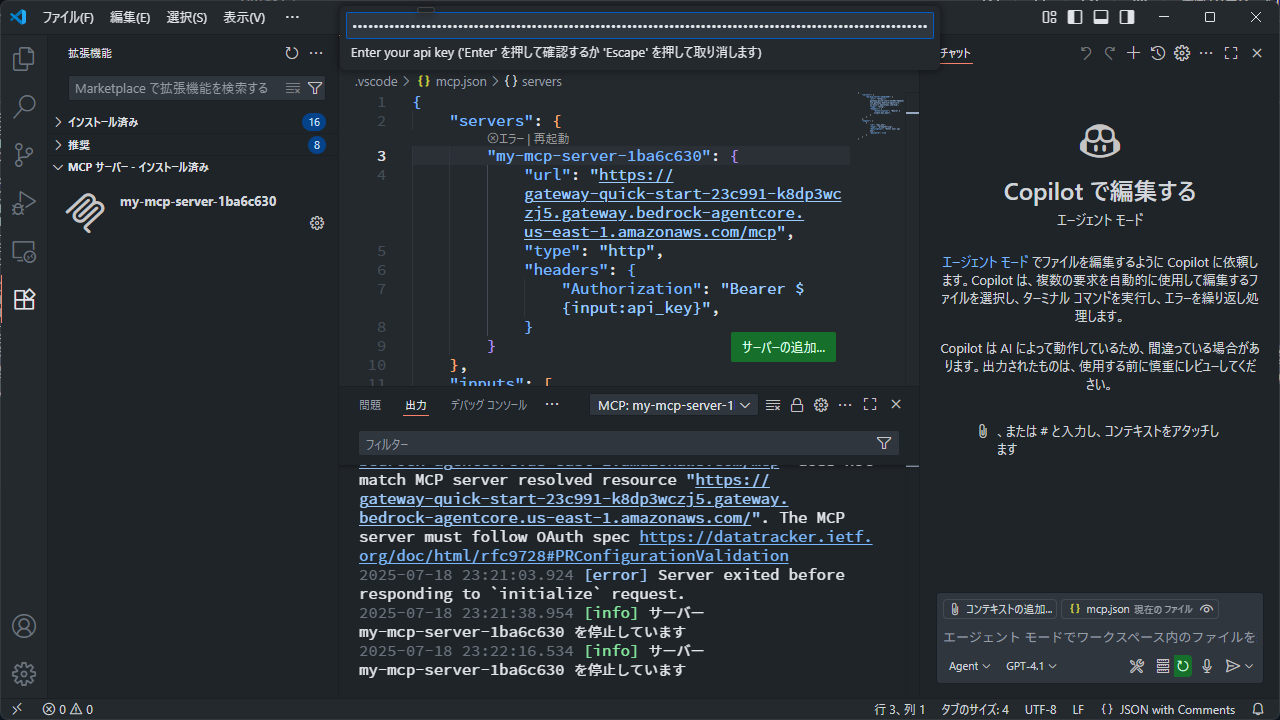Image resolution: width=1280 pixels, height=720 pixels.
Task: Filter output with funnel icon
Action: [884, 443]
